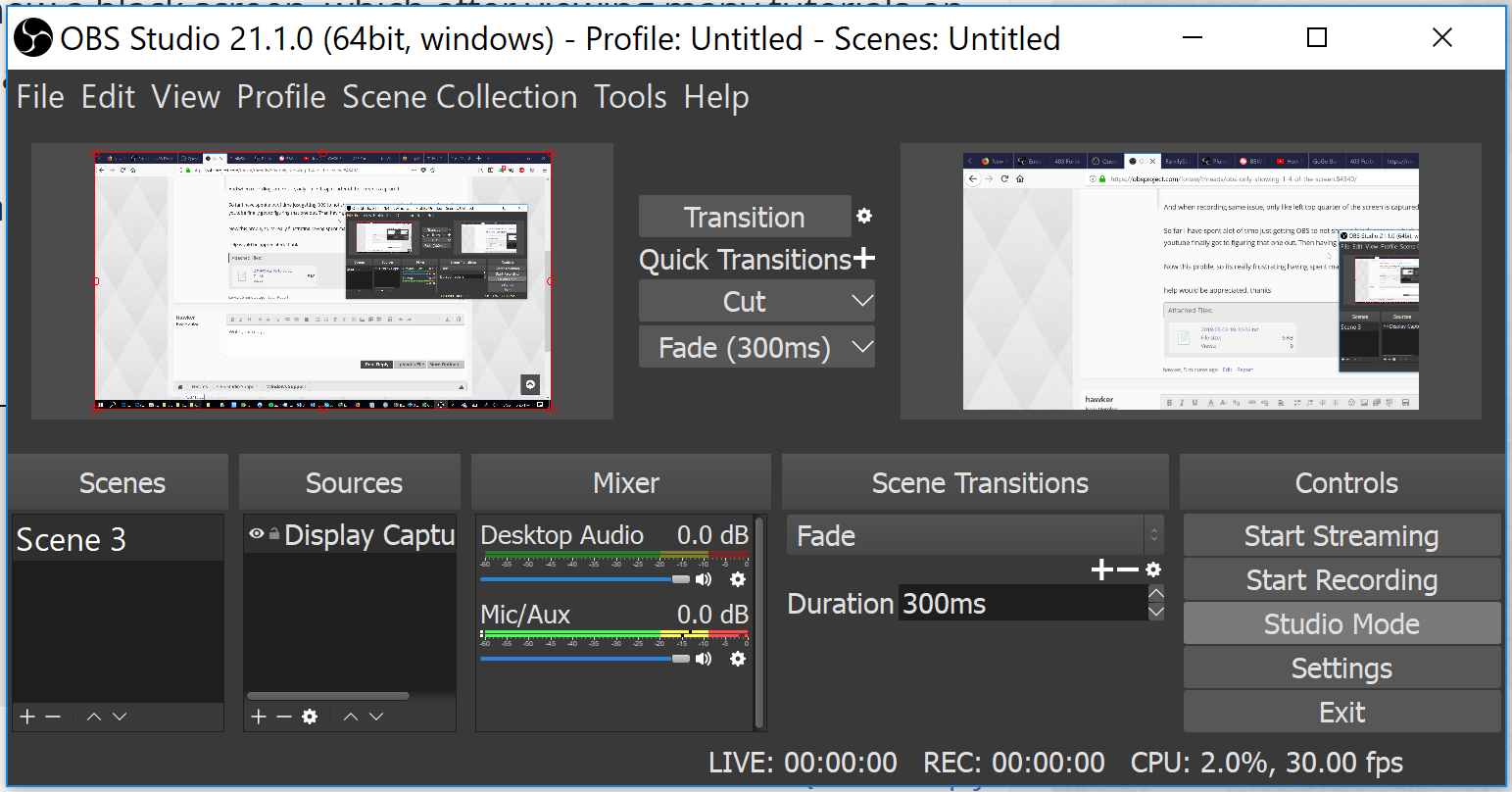Add a scene transition with the plus icon

click(x=1102, y=569)
